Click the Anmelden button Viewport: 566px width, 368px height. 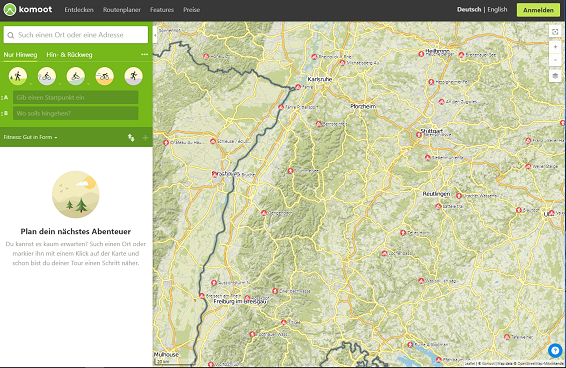(538, 10)
